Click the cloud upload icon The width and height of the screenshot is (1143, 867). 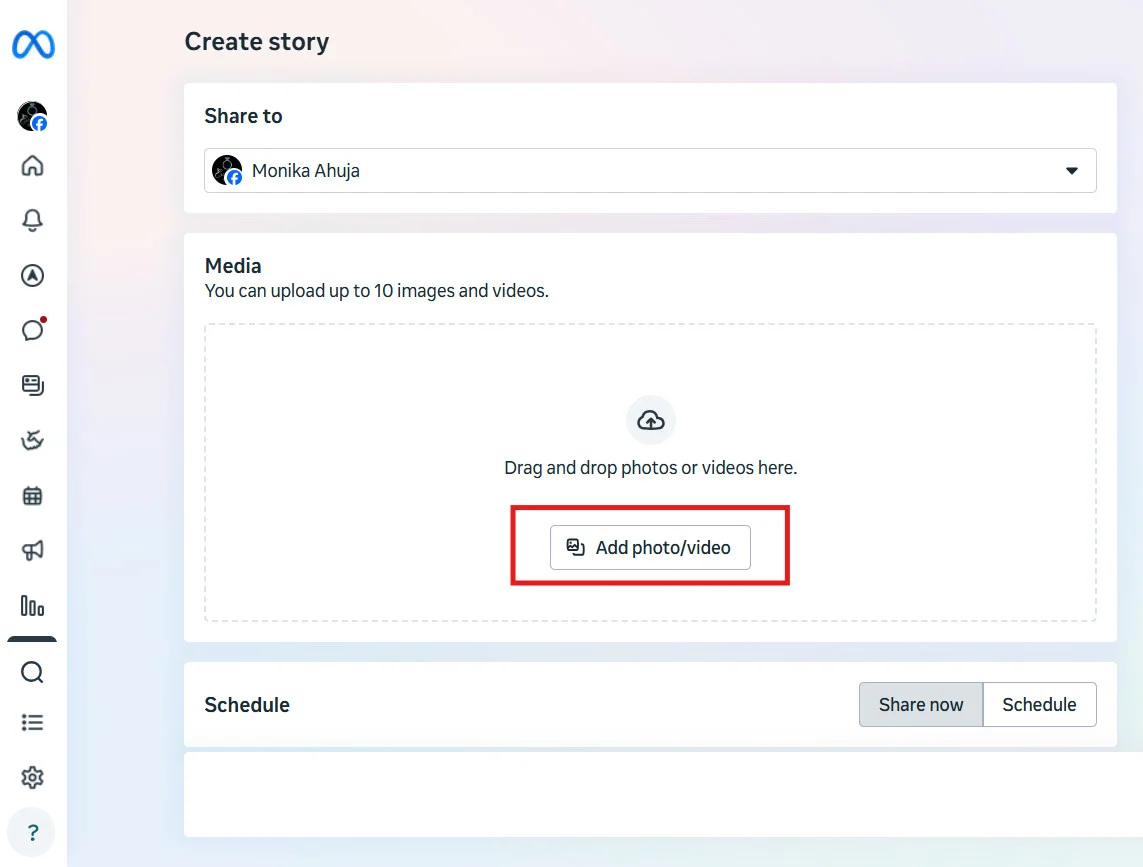point(651,420)
